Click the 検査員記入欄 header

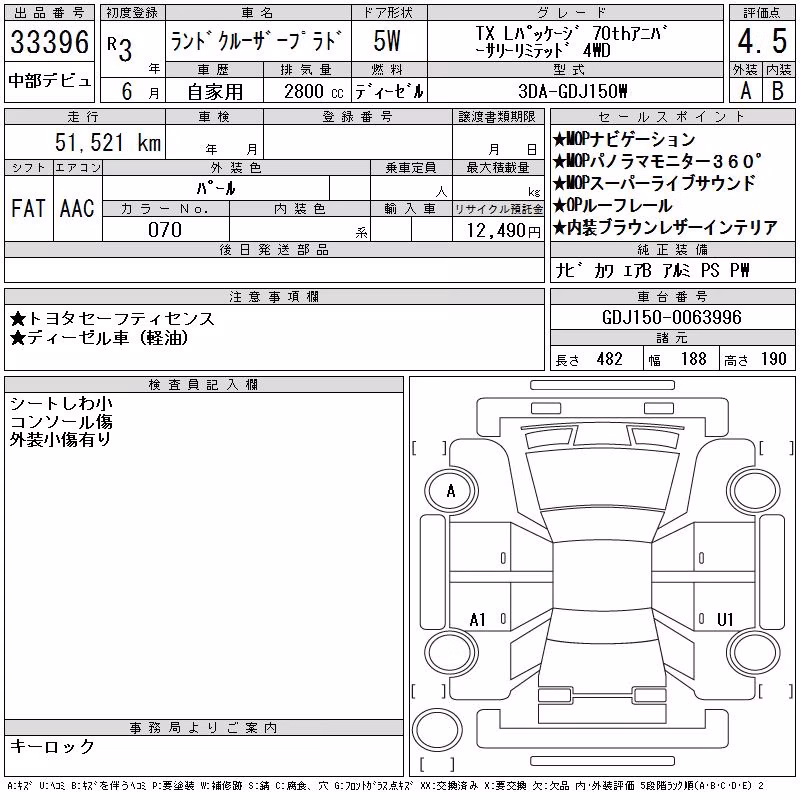click(203, 384)
